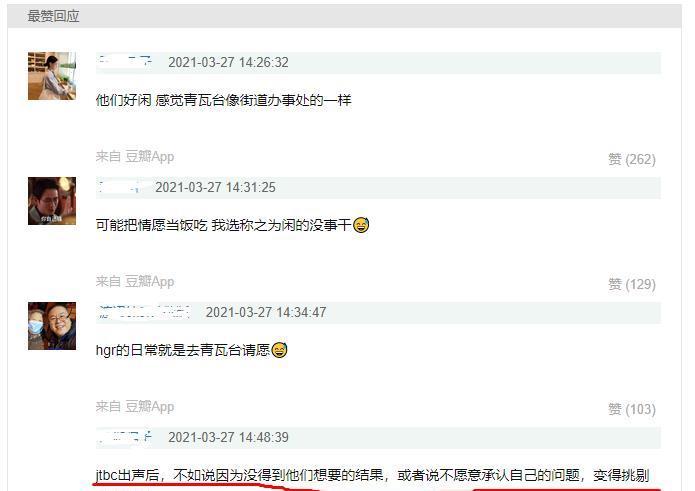The image size is (695, 491).
Task: Click the laughing emoji after 闲的没事干
Action: coord(361,225)
